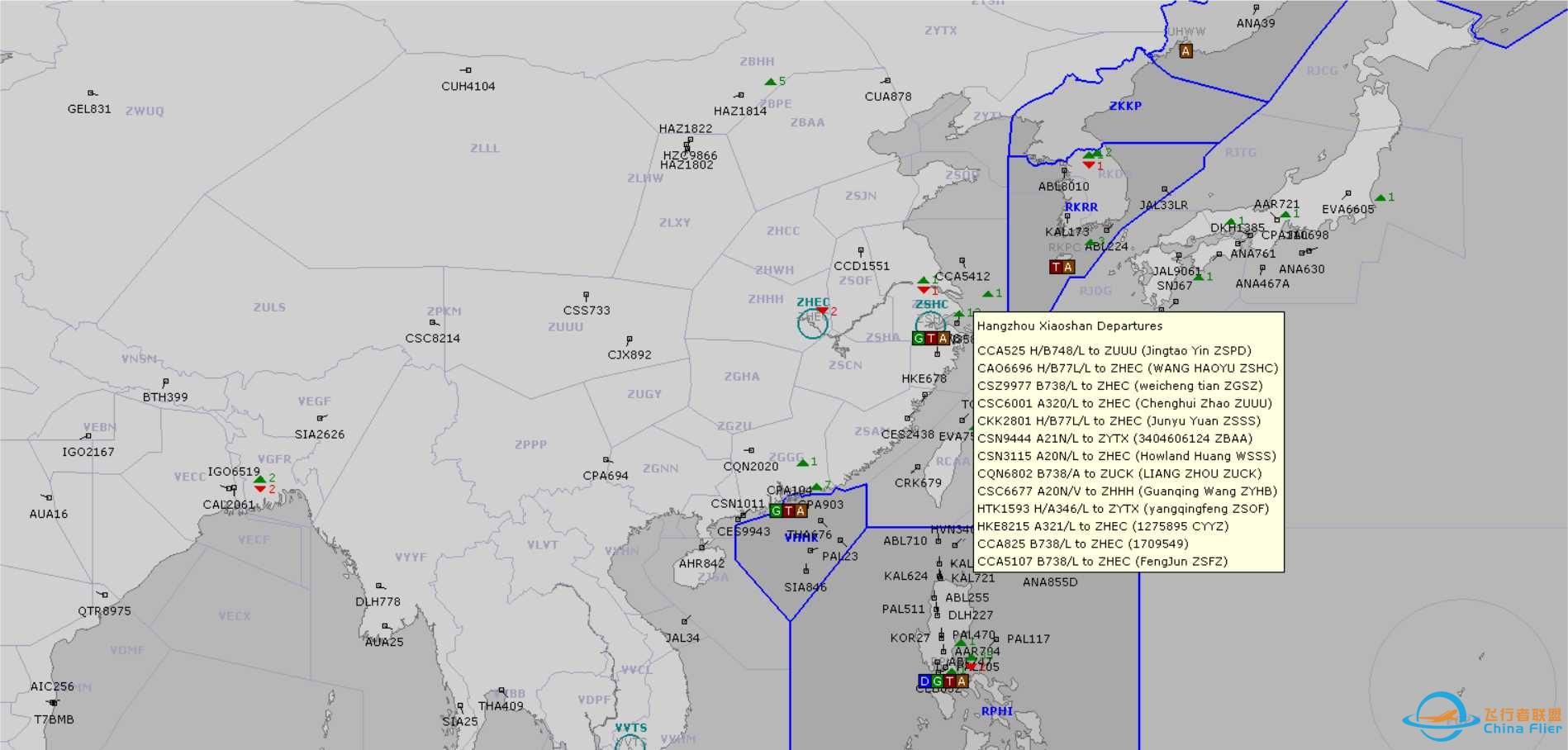Click the IGO2167 flight label
Image resolution: width=1568 pixels, height=750 pixels.
(88, 452)
